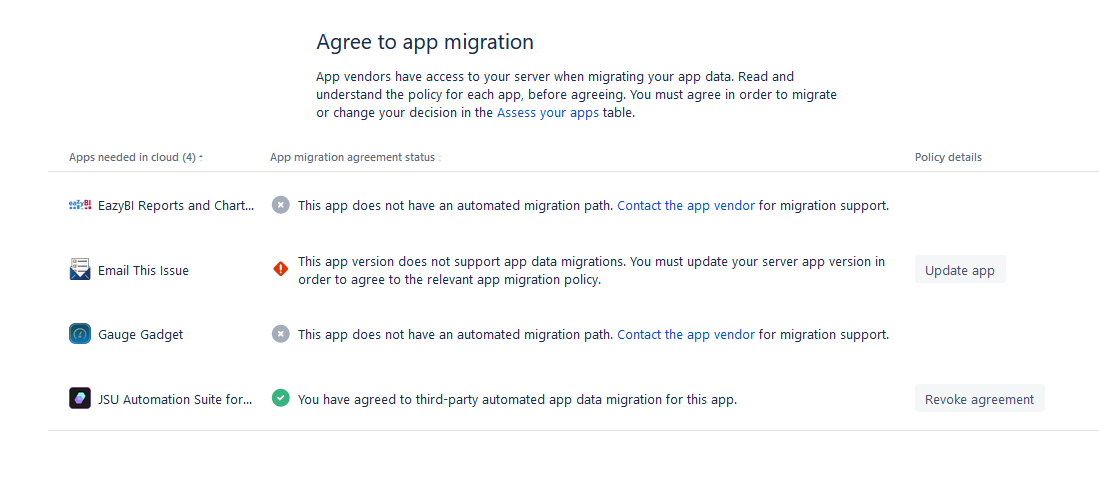Viewport: 1099px width, 481px height.
Task: Open the Assess your apps link
Action: (548, 113)
